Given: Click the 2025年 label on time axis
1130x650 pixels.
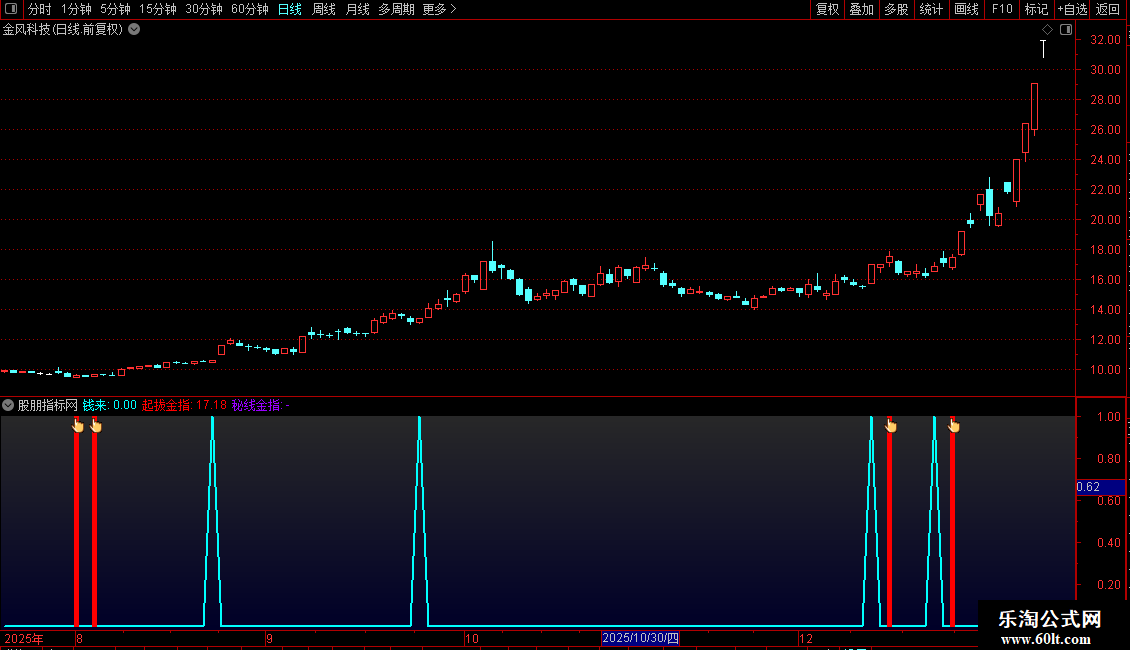Looking at the screenshot, I should coord(24,638).
